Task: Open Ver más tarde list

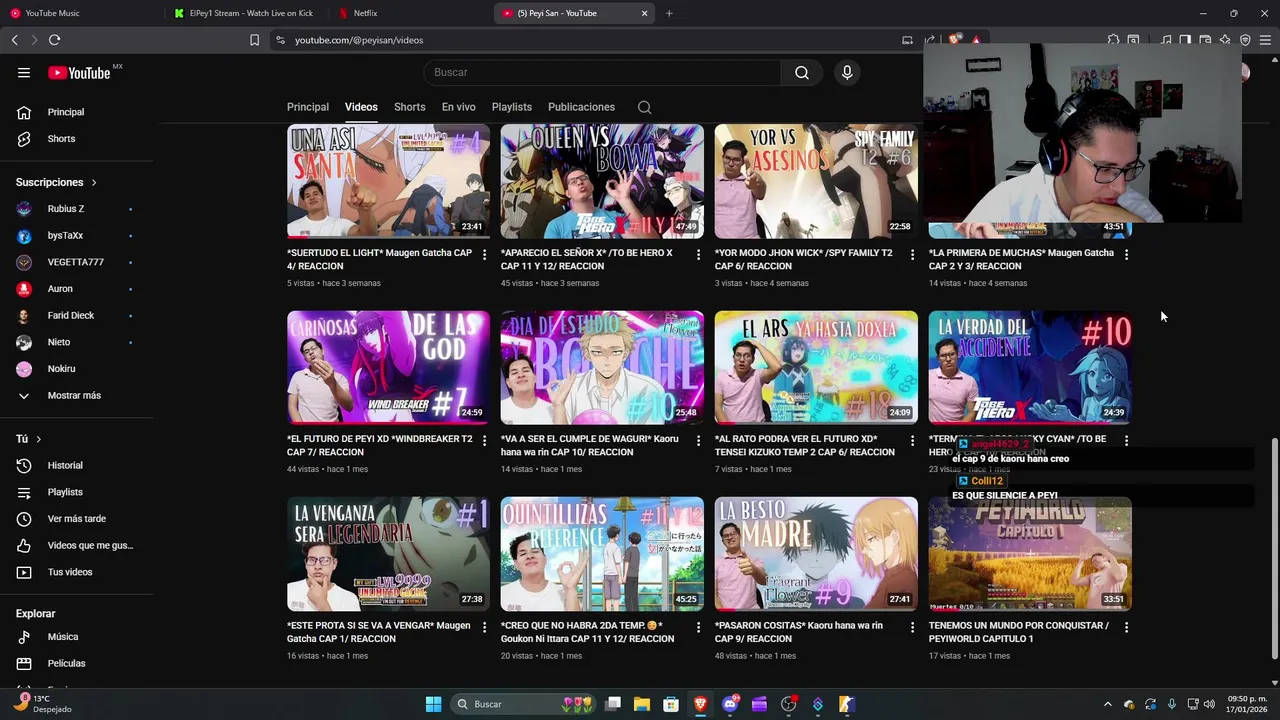Action: (x=78, y=519)
